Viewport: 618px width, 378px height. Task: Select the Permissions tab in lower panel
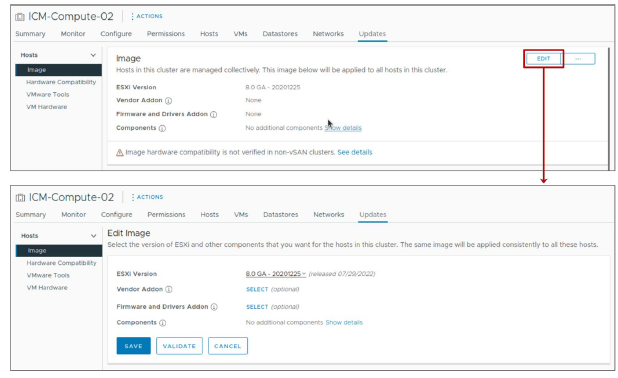166,215
